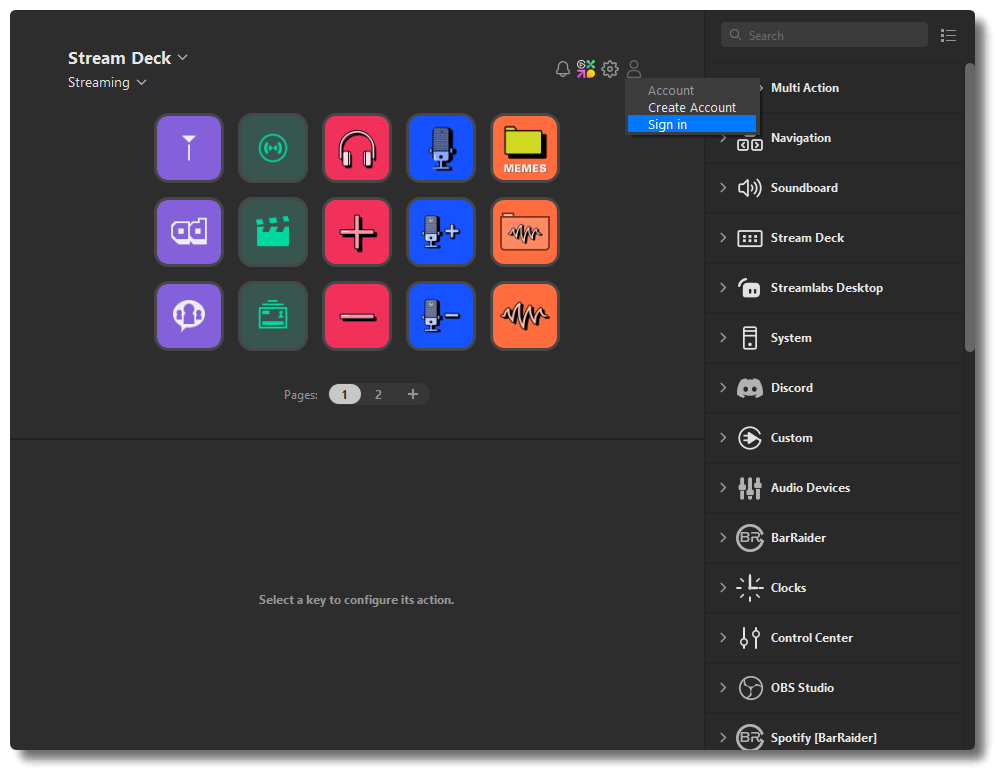Expand the Discord category chevron

pyautogui.click(x=723, y=387)
